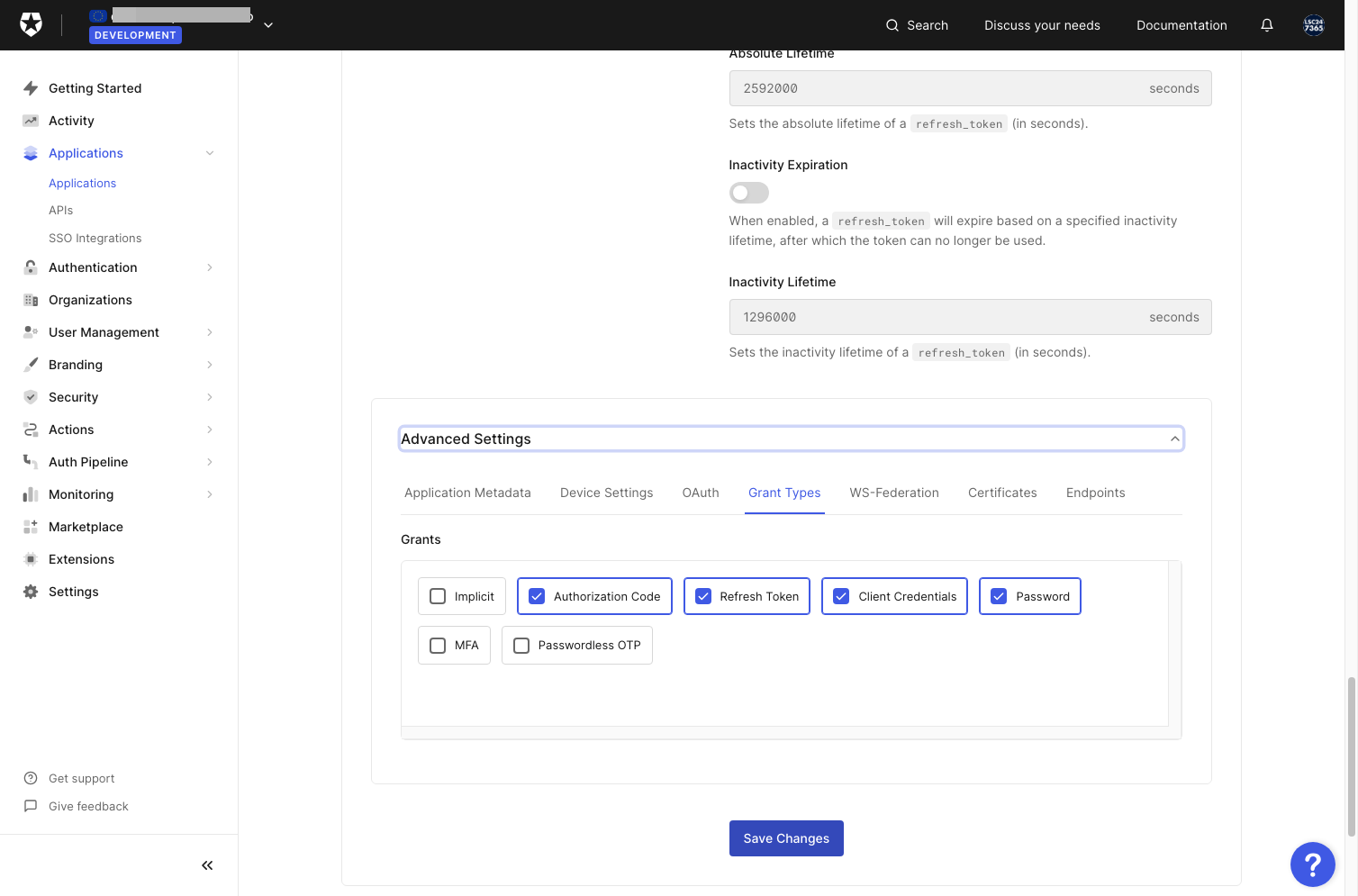Collapse the sidebar with double-chevron icon
1358x896 pixels.
[207, 865]
